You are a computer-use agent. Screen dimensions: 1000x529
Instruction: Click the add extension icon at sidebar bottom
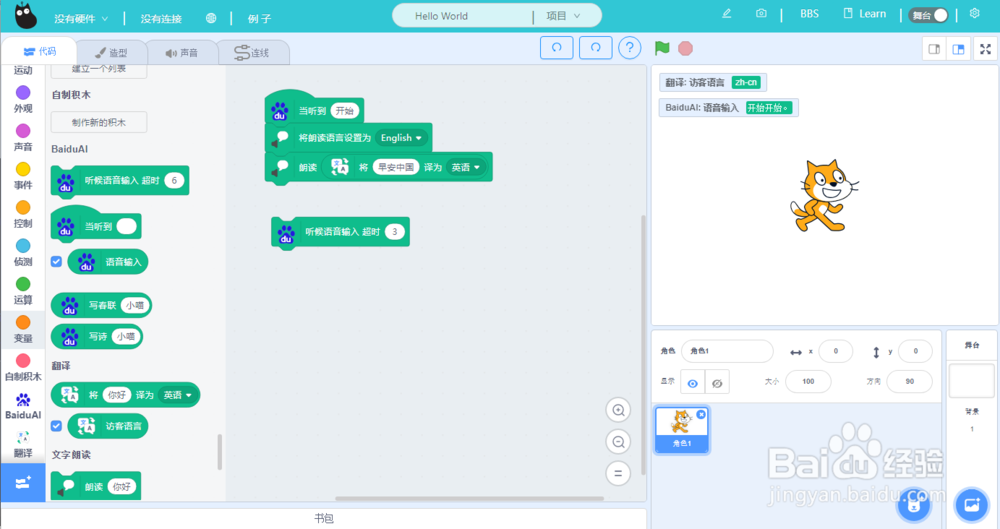pyautogui.click(x=23, y=482)
